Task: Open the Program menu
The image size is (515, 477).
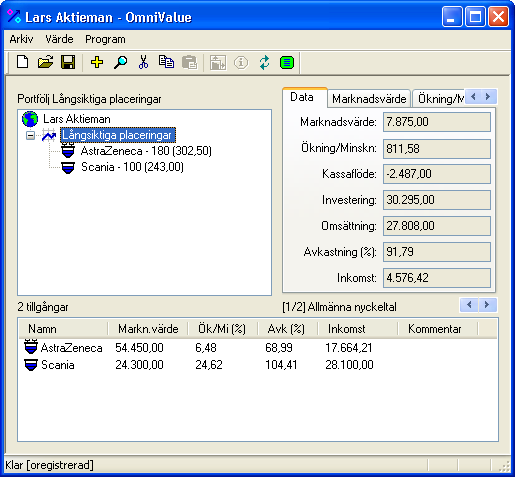Action: (105, 39)
